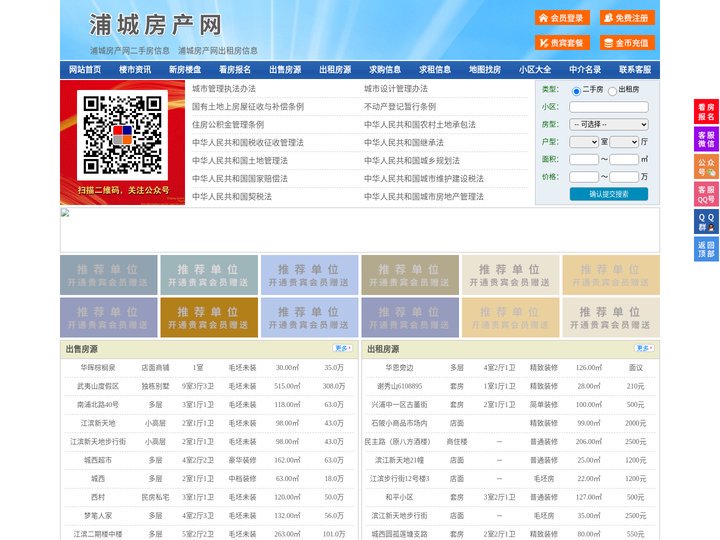
Task: Click the 客服微信 side floating icon
Action: pos(706,139)
